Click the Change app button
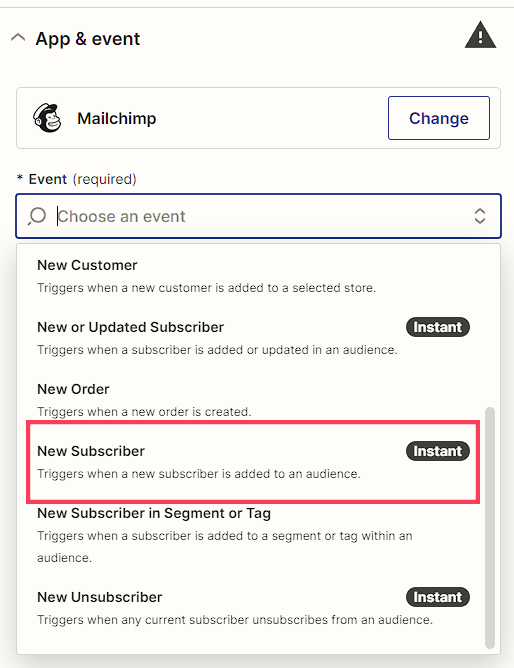Viewport: 514px width, 668px height. pos(439,118)
